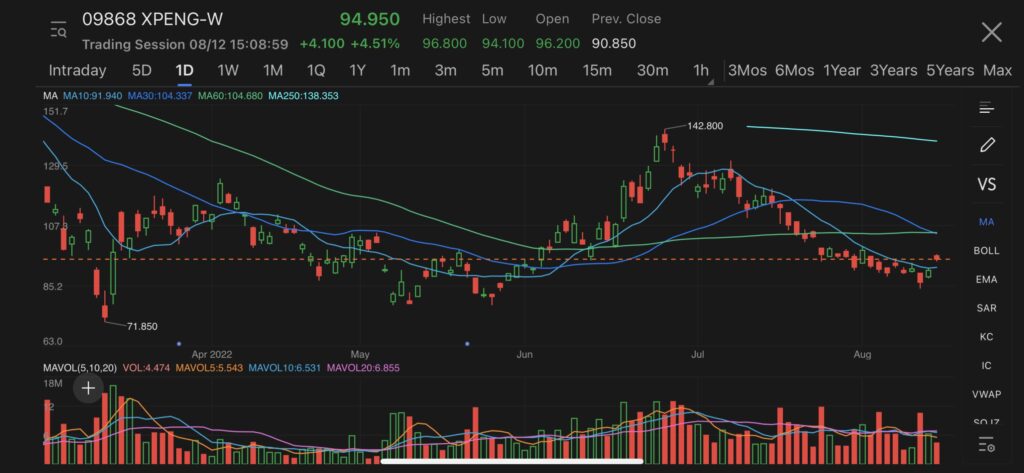Select the 1M monthly tab

[272, 71]
